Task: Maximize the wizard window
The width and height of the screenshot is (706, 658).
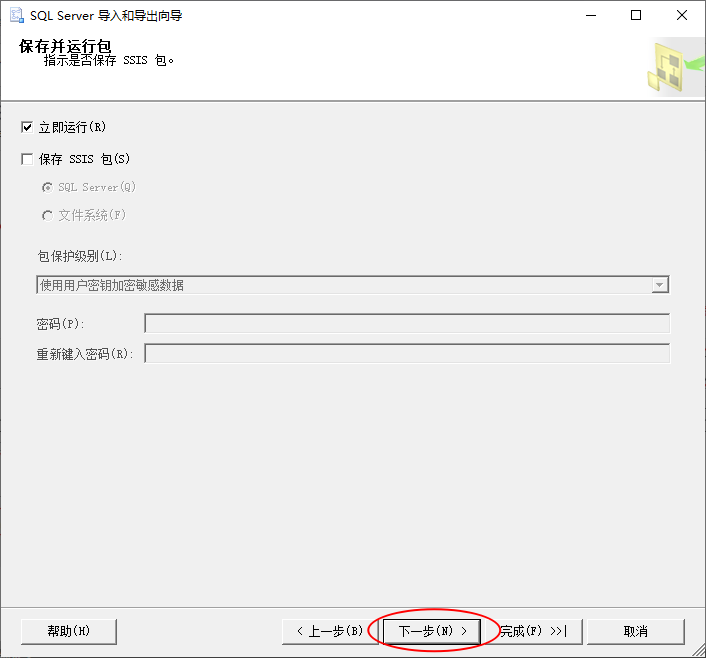Action: (636, 15)
